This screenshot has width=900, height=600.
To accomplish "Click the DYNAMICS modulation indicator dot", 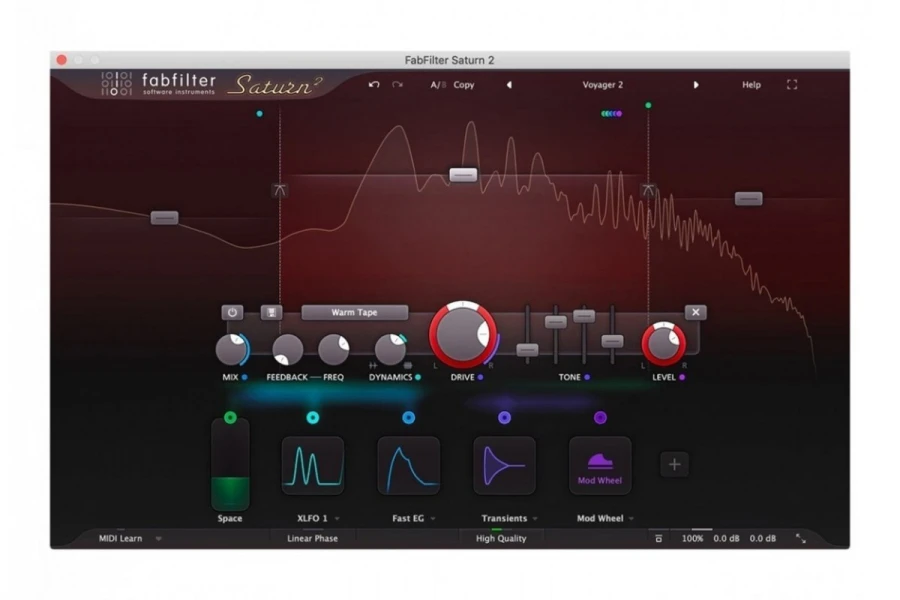I will tap(418, 377).
